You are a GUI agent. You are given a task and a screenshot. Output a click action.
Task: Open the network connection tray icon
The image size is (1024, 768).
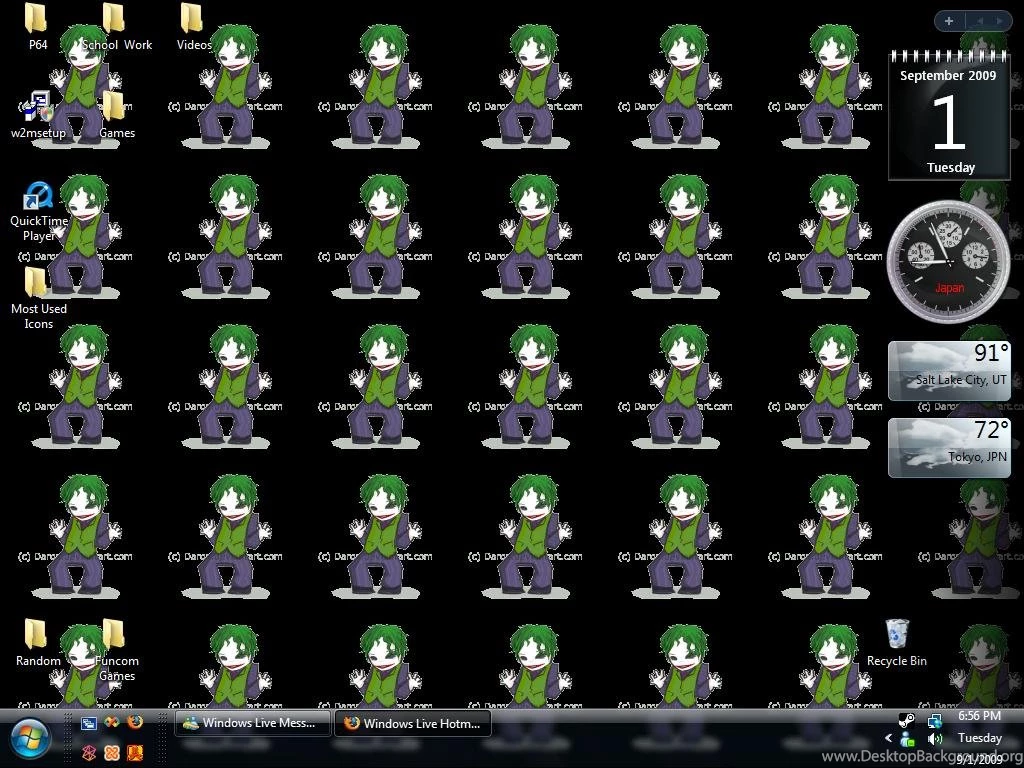(935, 719)
